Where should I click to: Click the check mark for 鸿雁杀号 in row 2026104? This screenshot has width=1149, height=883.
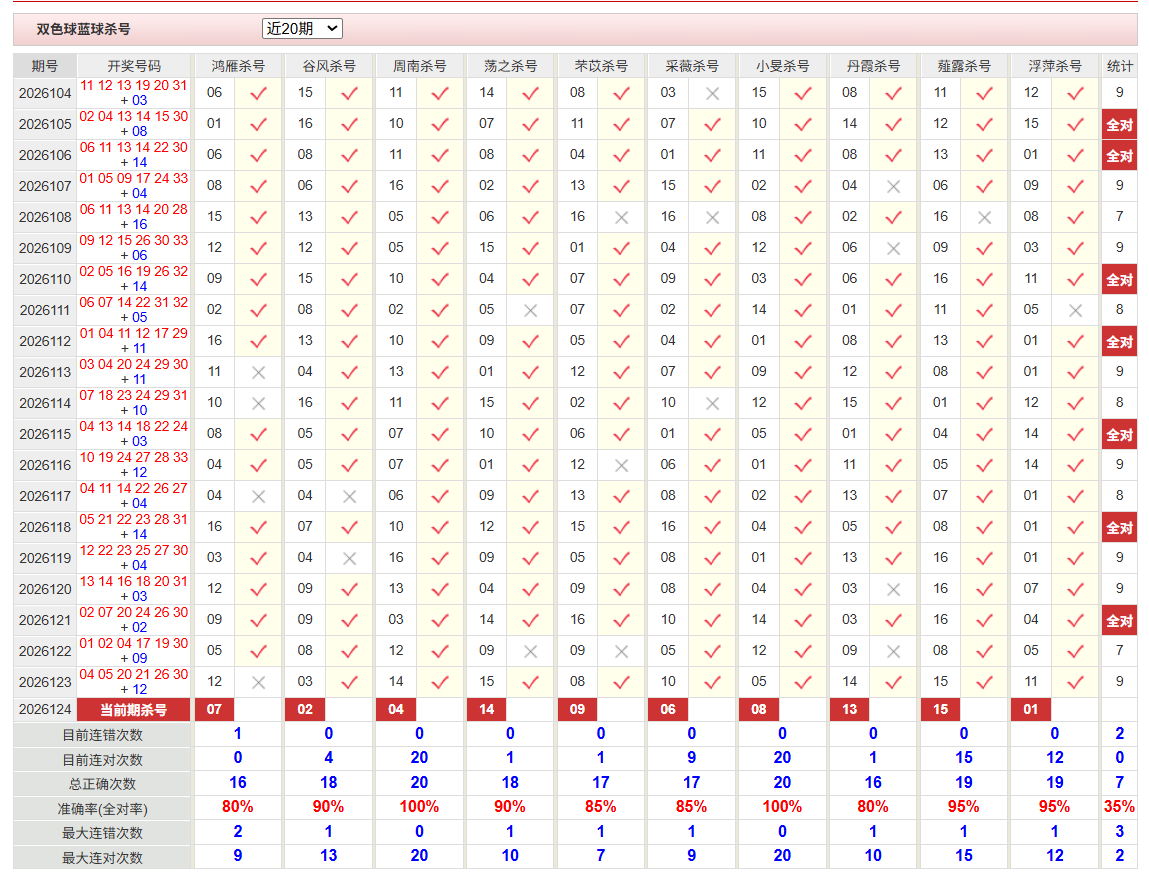click(x=258, y=94)
